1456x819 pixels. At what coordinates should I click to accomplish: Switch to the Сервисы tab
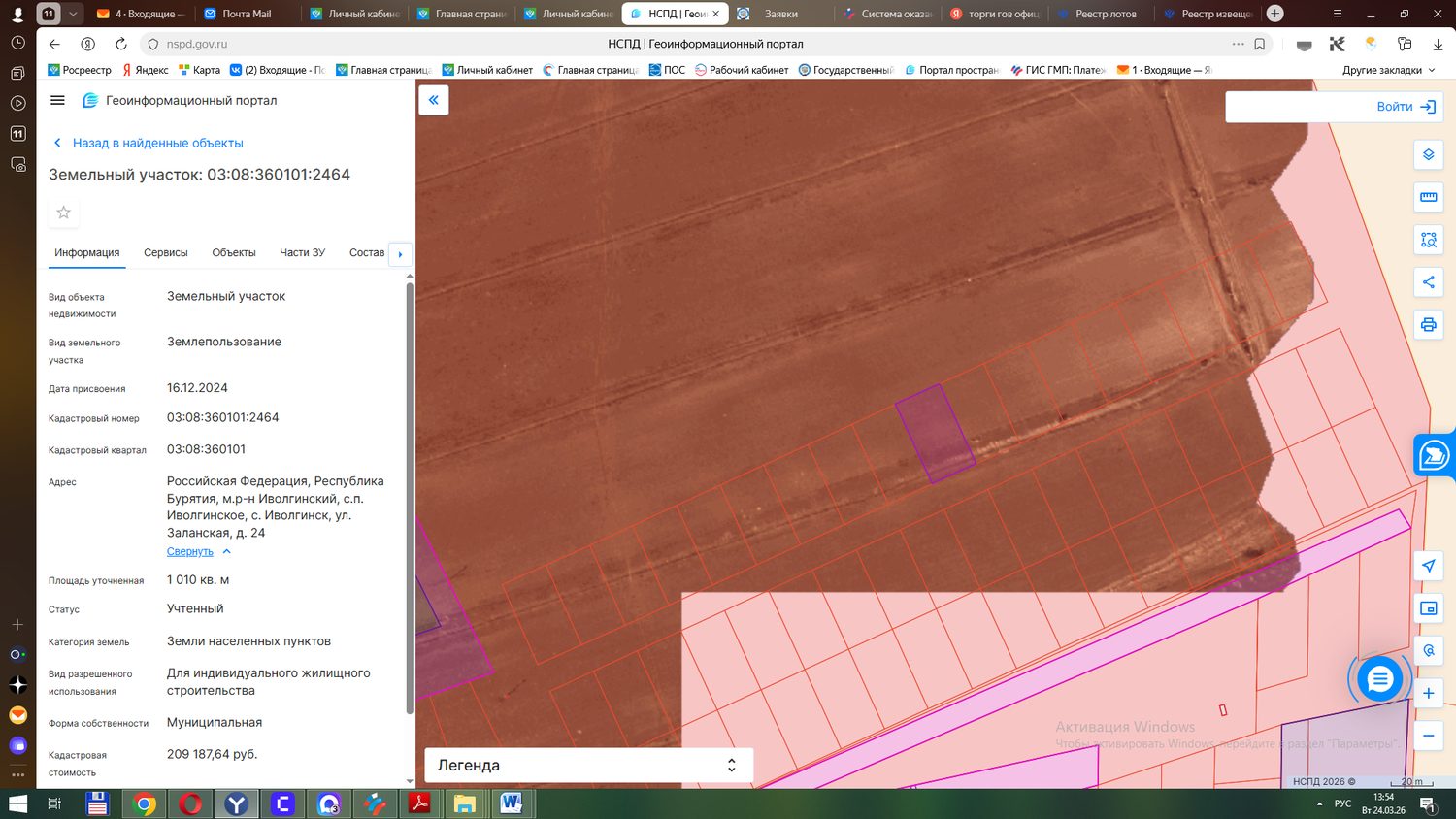click(166, 252)
